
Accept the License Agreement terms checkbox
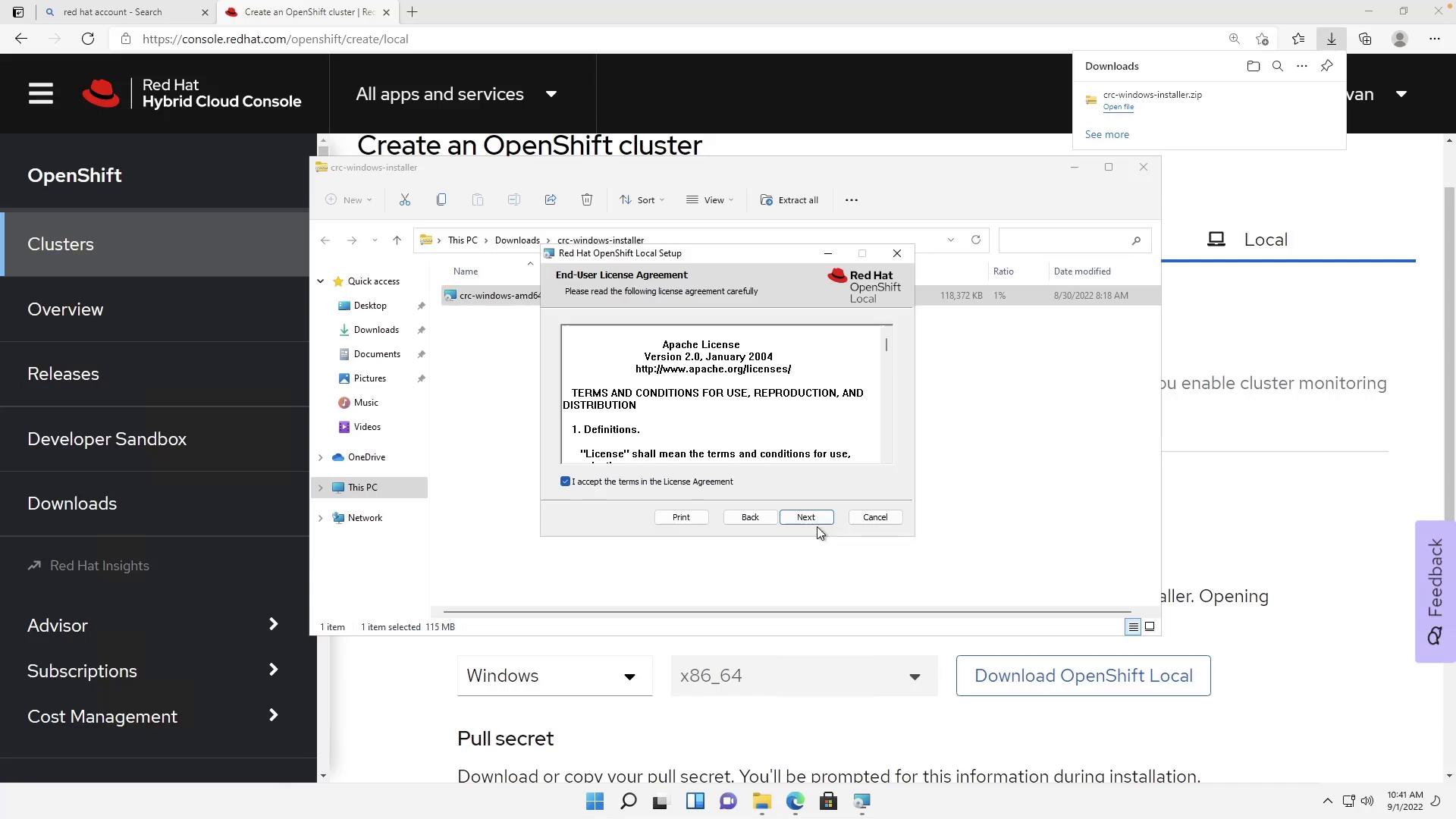[565, 482]
